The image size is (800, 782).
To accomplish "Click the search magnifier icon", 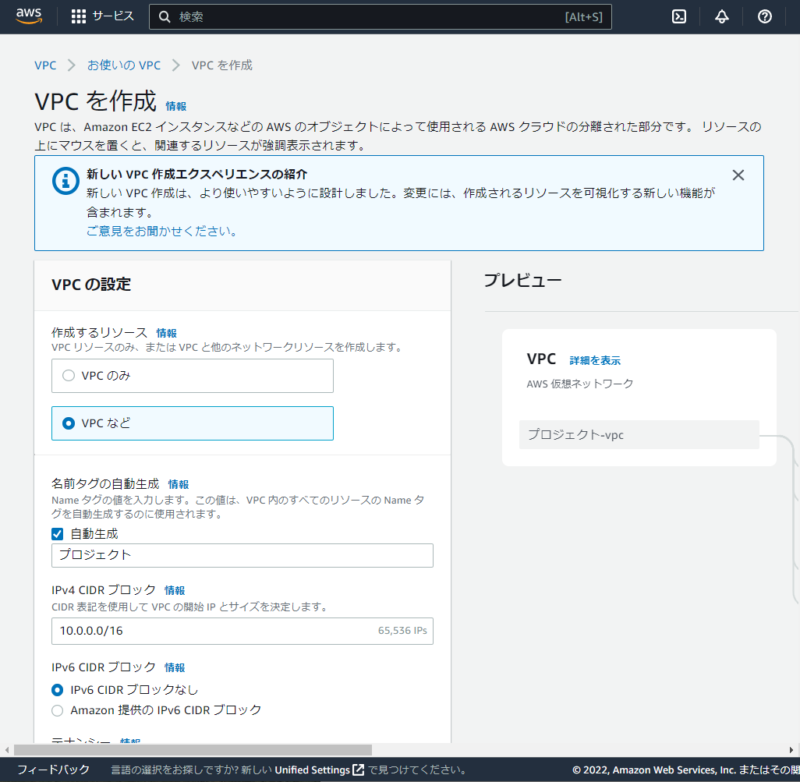I will pyautogui.click(x=164, y=17).
